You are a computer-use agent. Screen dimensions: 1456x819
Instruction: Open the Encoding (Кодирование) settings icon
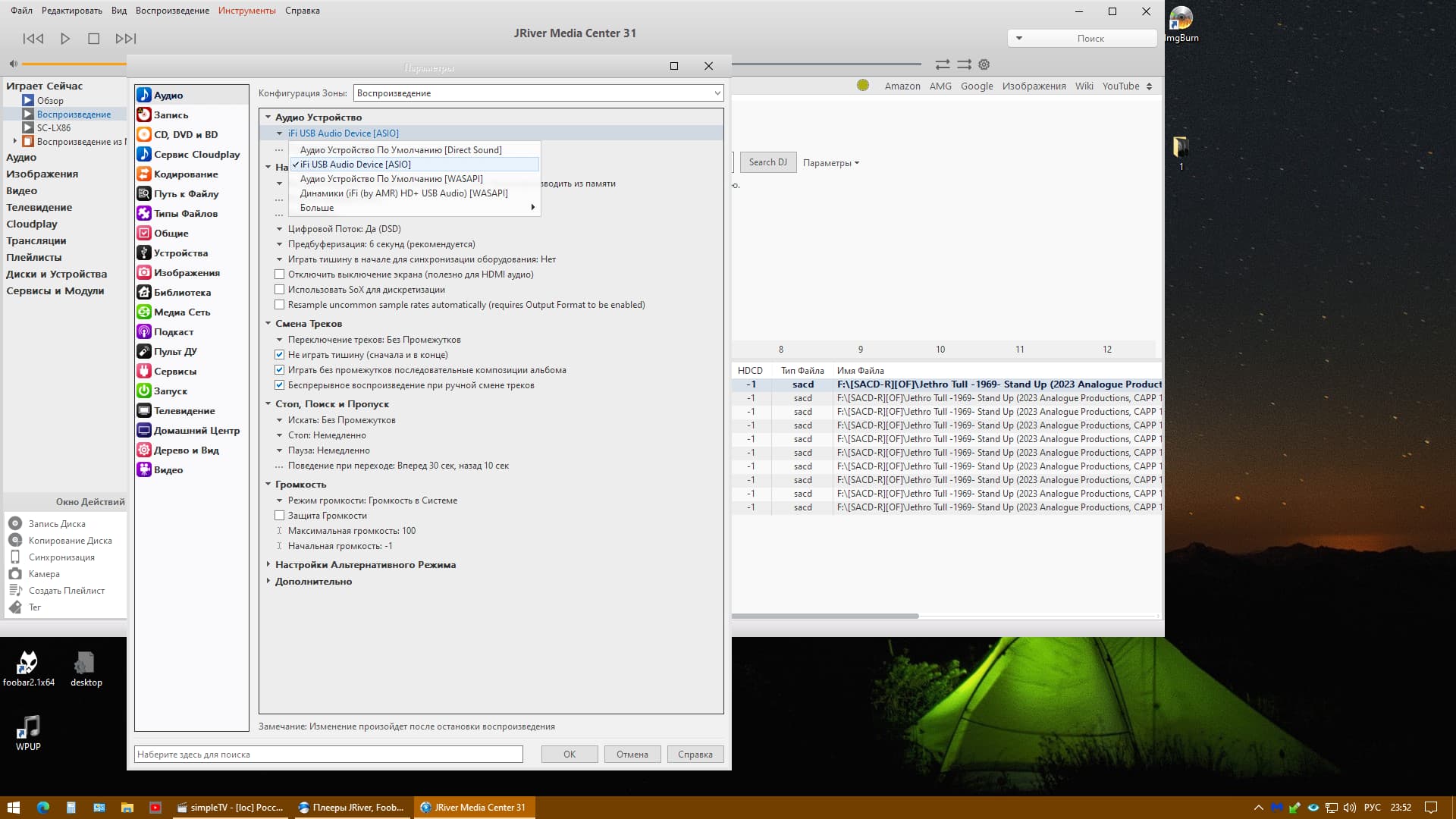(x=144, y=174)
